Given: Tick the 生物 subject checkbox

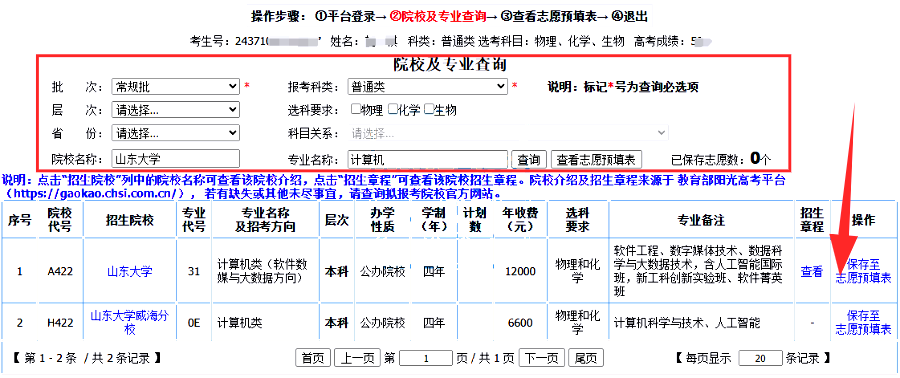Looking at the screenshot, I should pyautogui.click(x=428, y=108).
